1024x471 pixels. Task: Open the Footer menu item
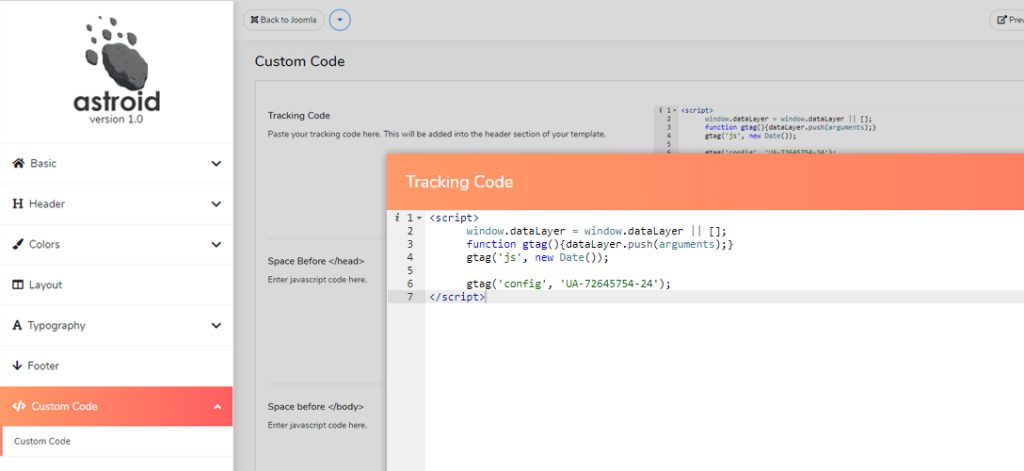[x=116, y=366]
